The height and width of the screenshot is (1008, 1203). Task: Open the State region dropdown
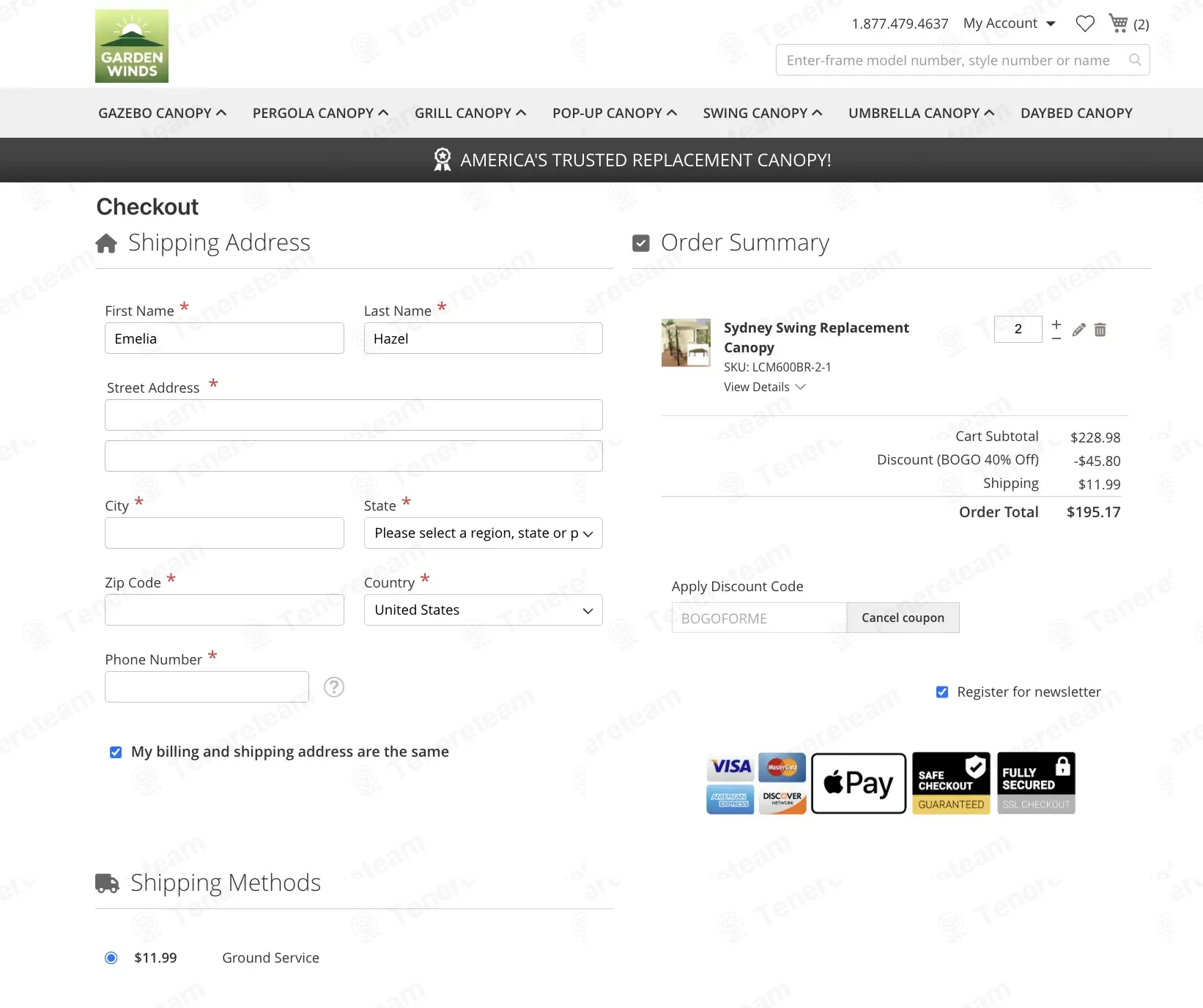pyautogui.click(x=483, y=533)
